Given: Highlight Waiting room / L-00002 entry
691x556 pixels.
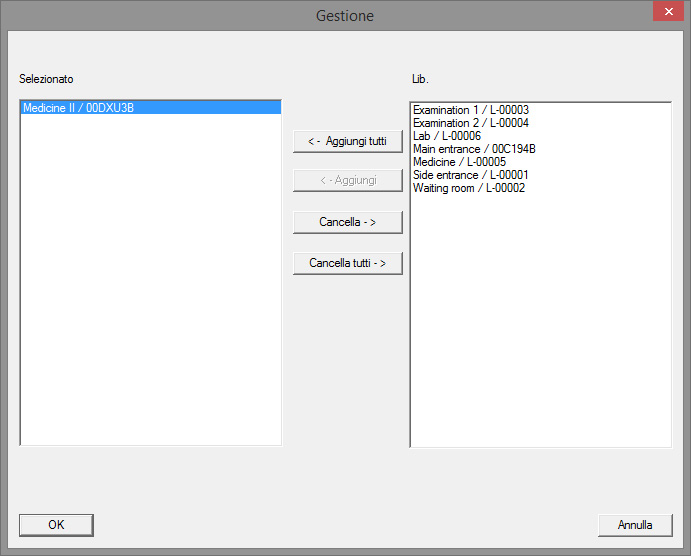Looking at the screenshot, I should point(469,188).
